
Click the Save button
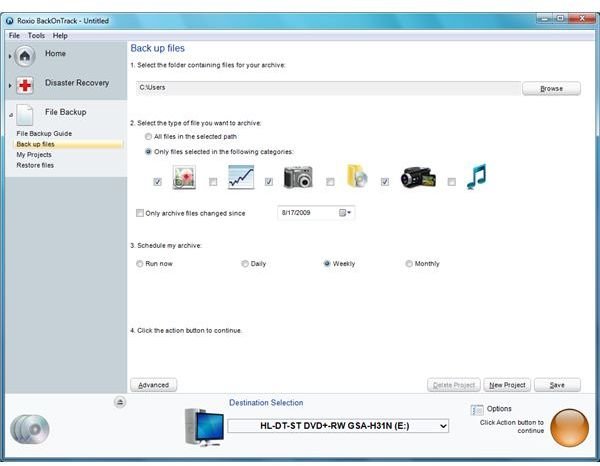[x=557, y=385]
